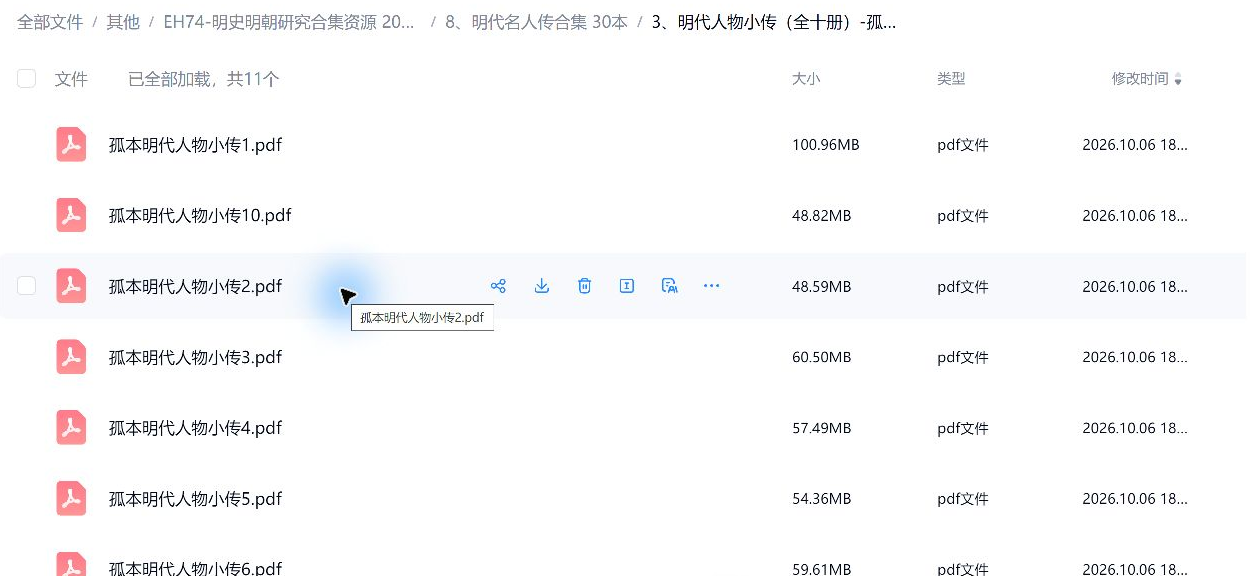Image resolution: width=1250 pixels, height=576 pixels.
Task: Sort by 修改时间 using its sort arrow
Action: tap(1178, 79)
